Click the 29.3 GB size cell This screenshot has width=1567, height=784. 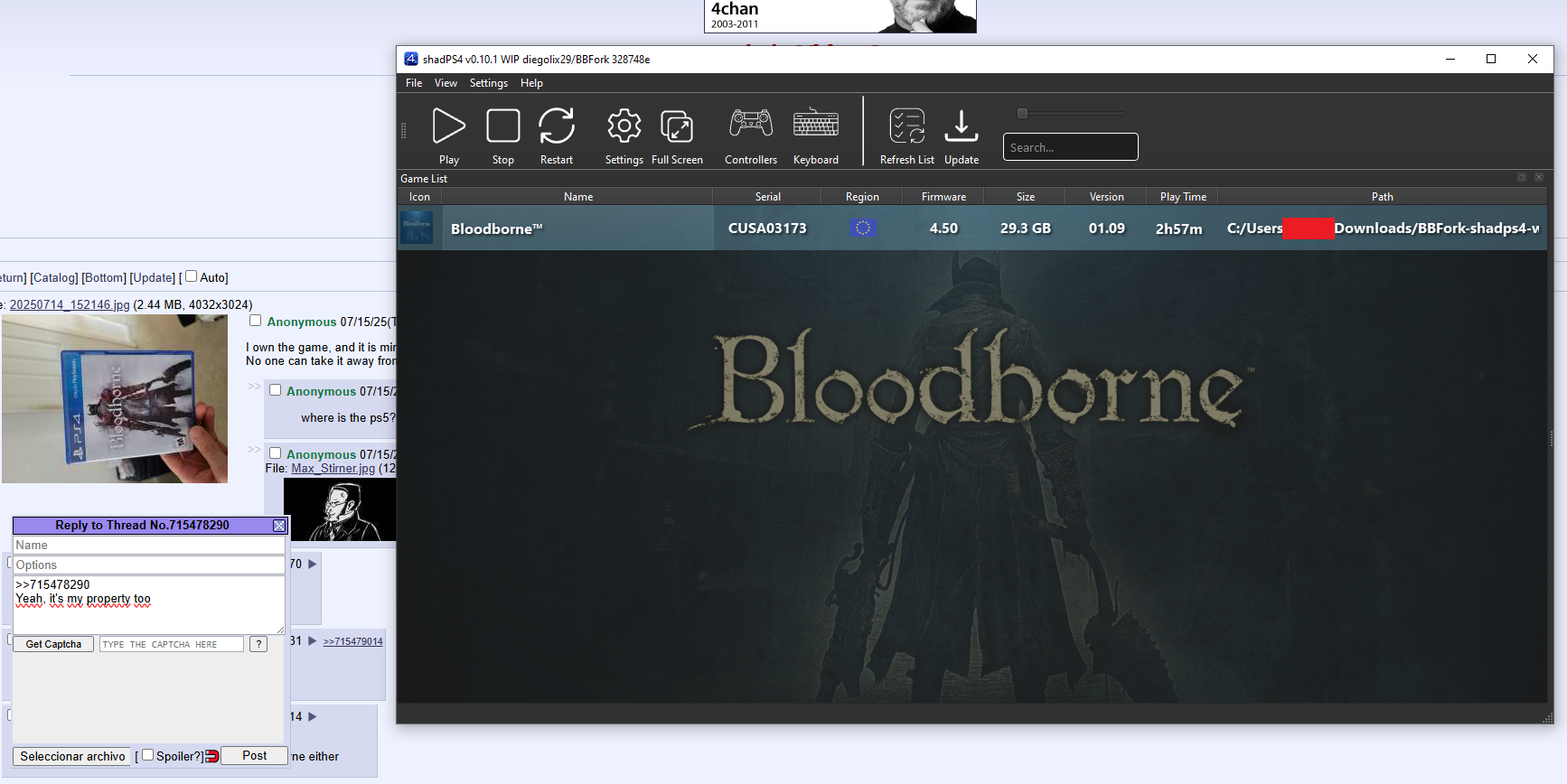click(1026, 229)
